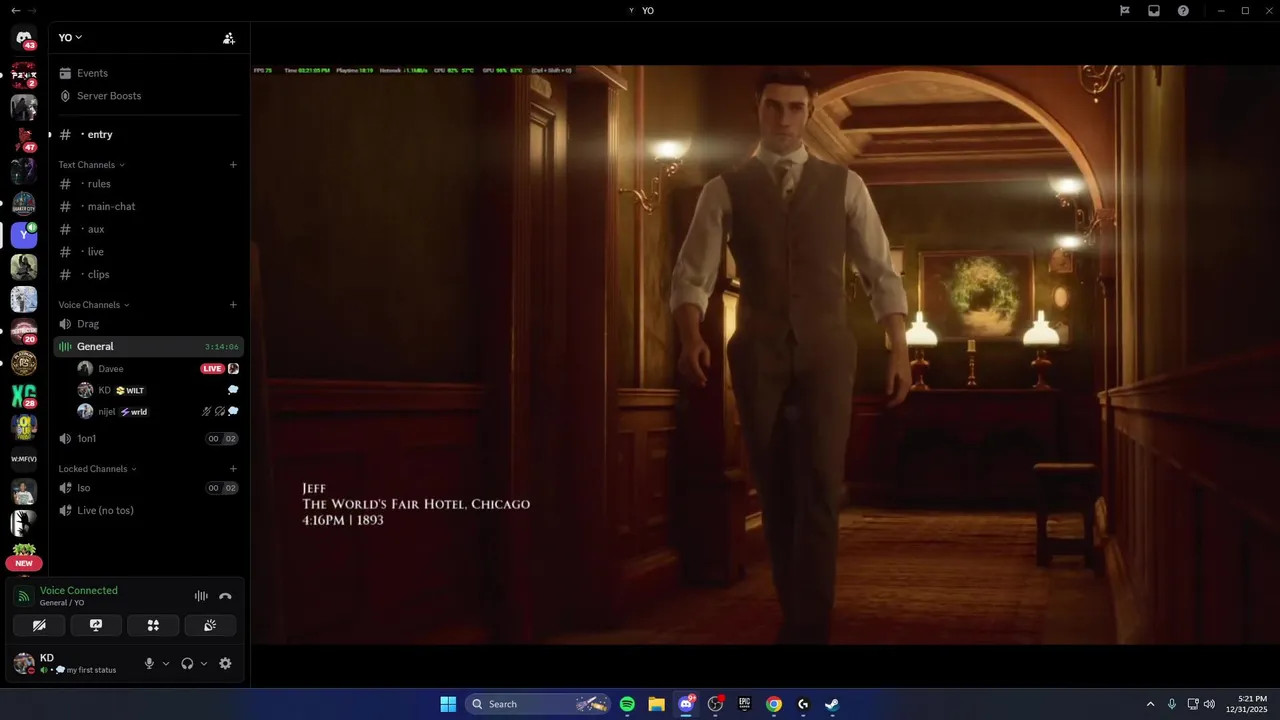Create a channel in Voice Channels
This screenshot has height=720, width=1280.
click(233, 305)
